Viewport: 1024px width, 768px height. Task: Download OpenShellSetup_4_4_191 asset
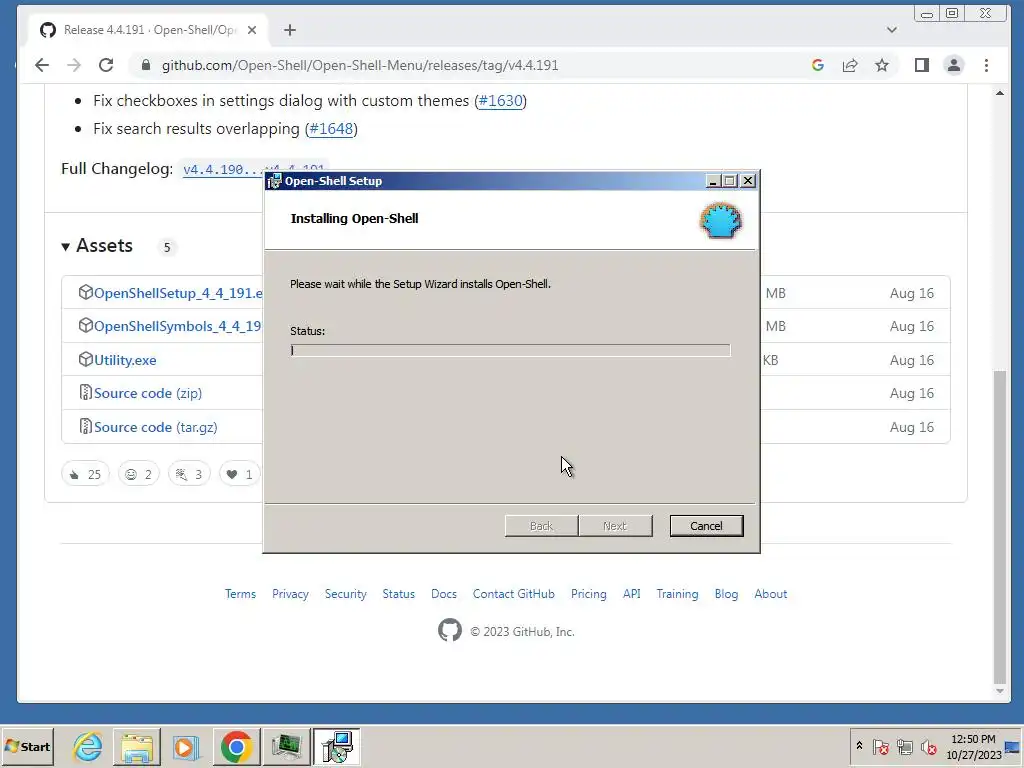(178, 293)
